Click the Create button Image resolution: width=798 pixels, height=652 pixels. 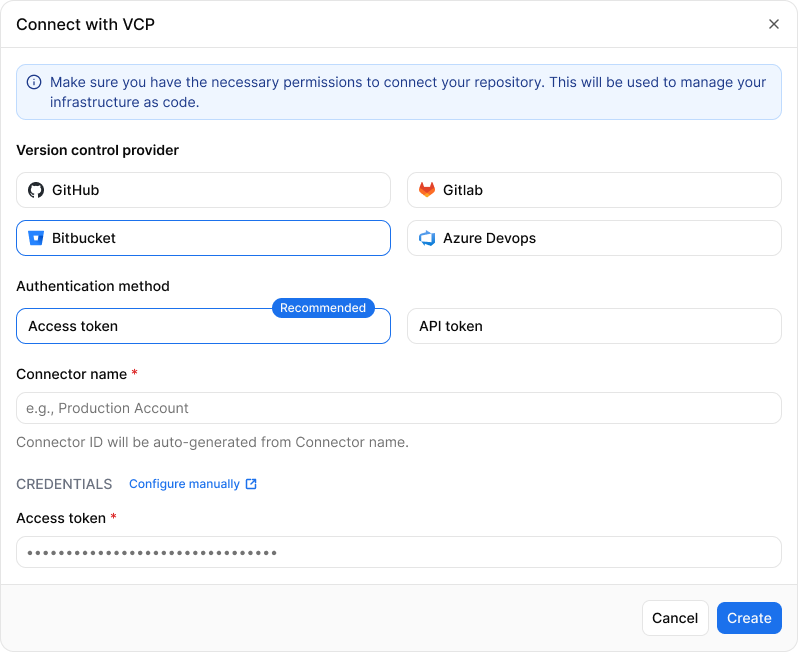pos(749,618)
